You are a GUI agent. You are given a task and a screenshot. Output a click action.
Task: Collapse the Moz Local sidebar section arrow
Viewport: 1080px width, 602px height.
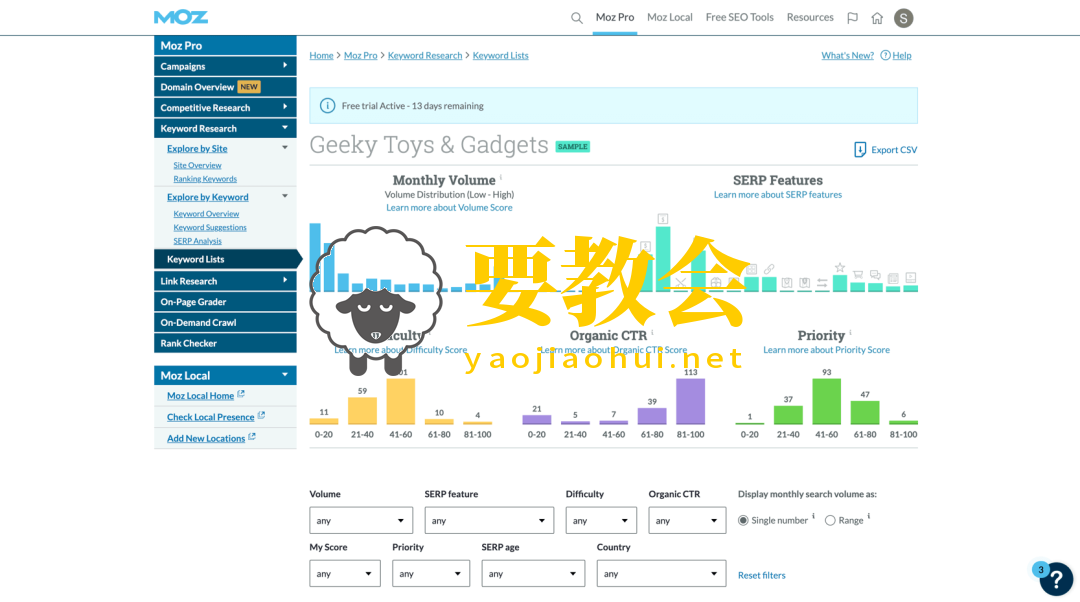tap(284, 375)
